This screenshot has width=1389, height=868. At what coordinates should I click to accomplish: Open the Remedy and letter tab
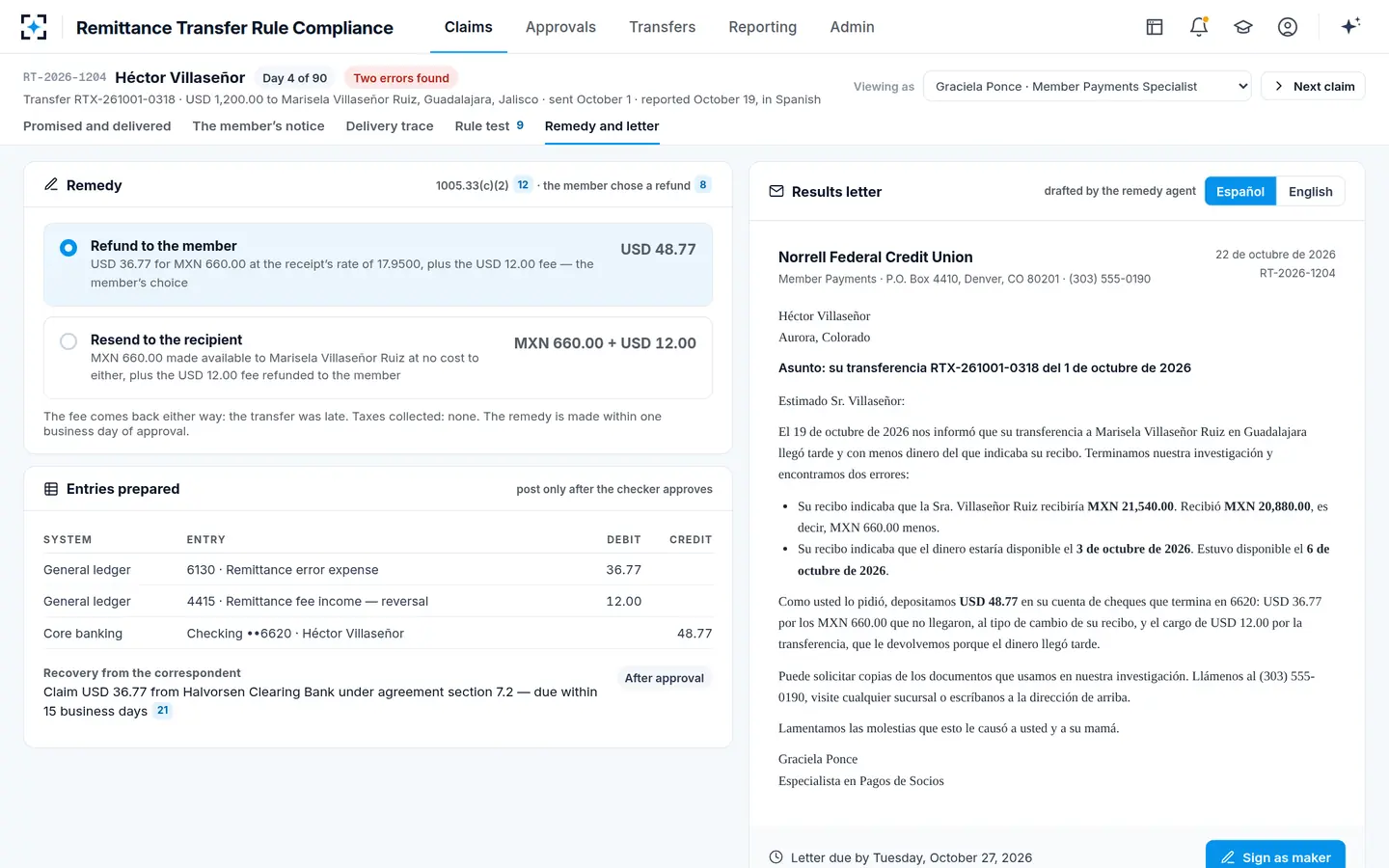point(602,126)
